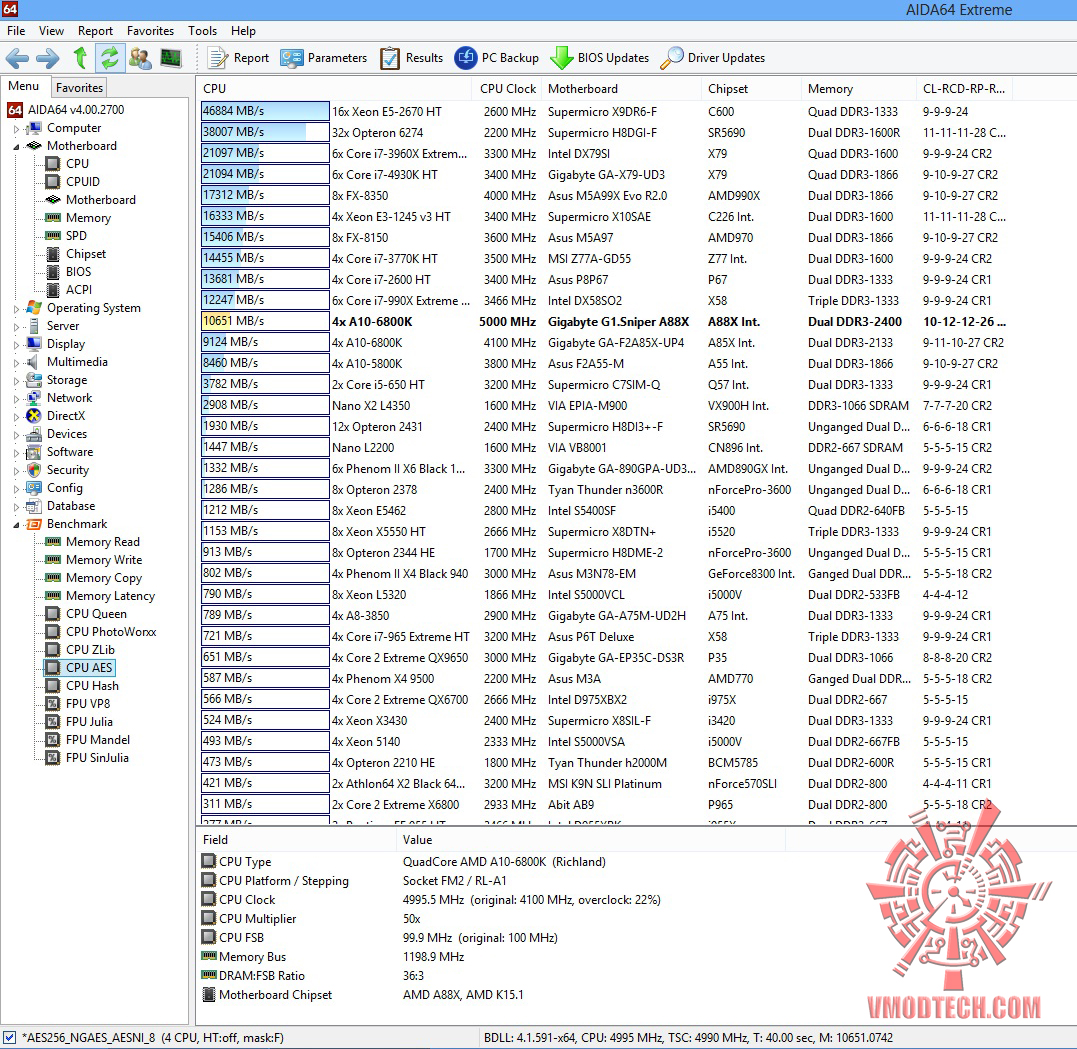Expand the Computer tree node
This screenshot has height=1049, width=1077.
pos(16,128)
